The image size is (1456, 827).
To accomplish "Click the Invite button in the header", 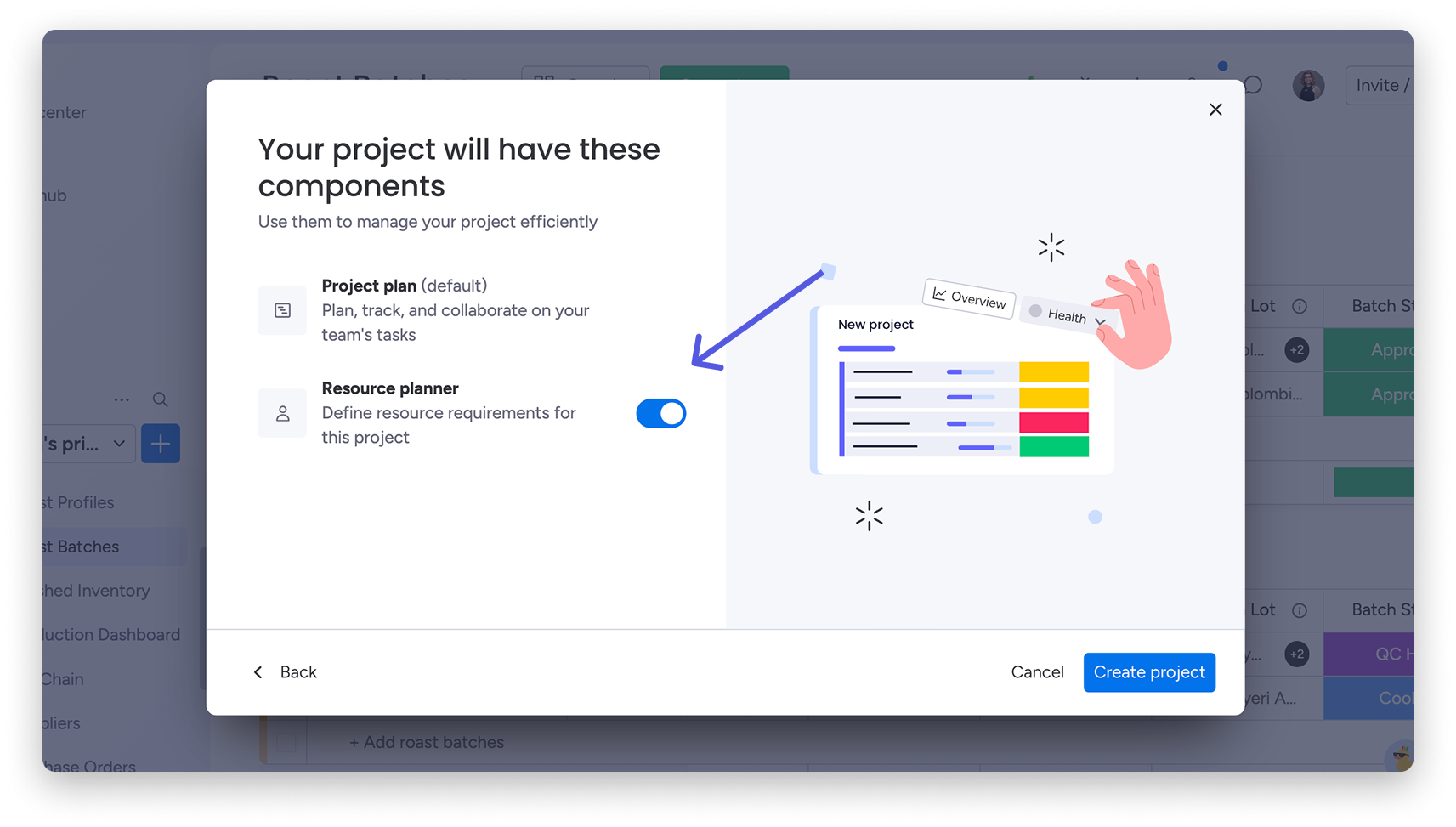I will [x=1380, y=86].
